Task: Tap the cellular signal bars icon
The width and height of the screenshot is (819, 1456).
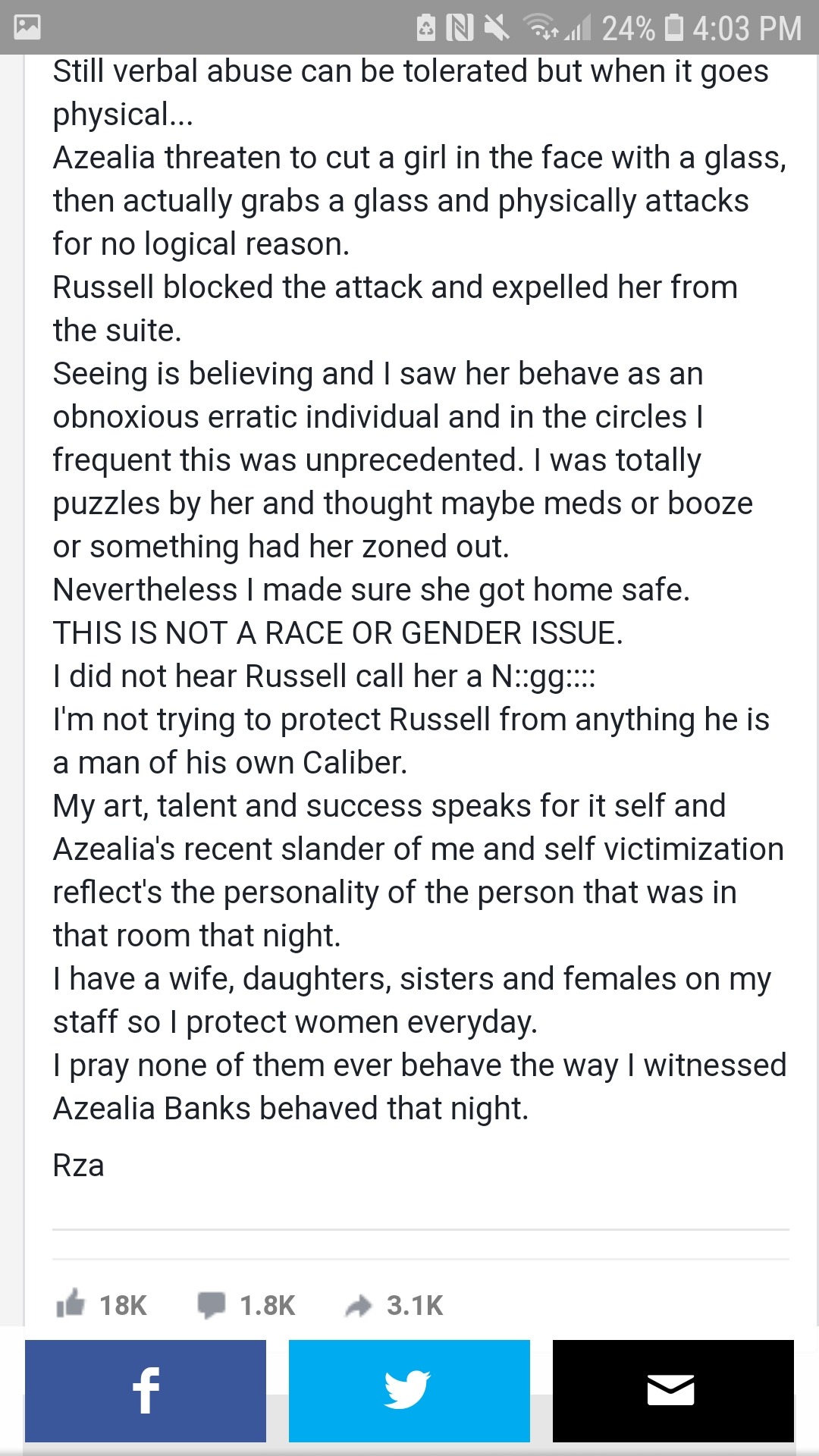Action: pos(577,29)
